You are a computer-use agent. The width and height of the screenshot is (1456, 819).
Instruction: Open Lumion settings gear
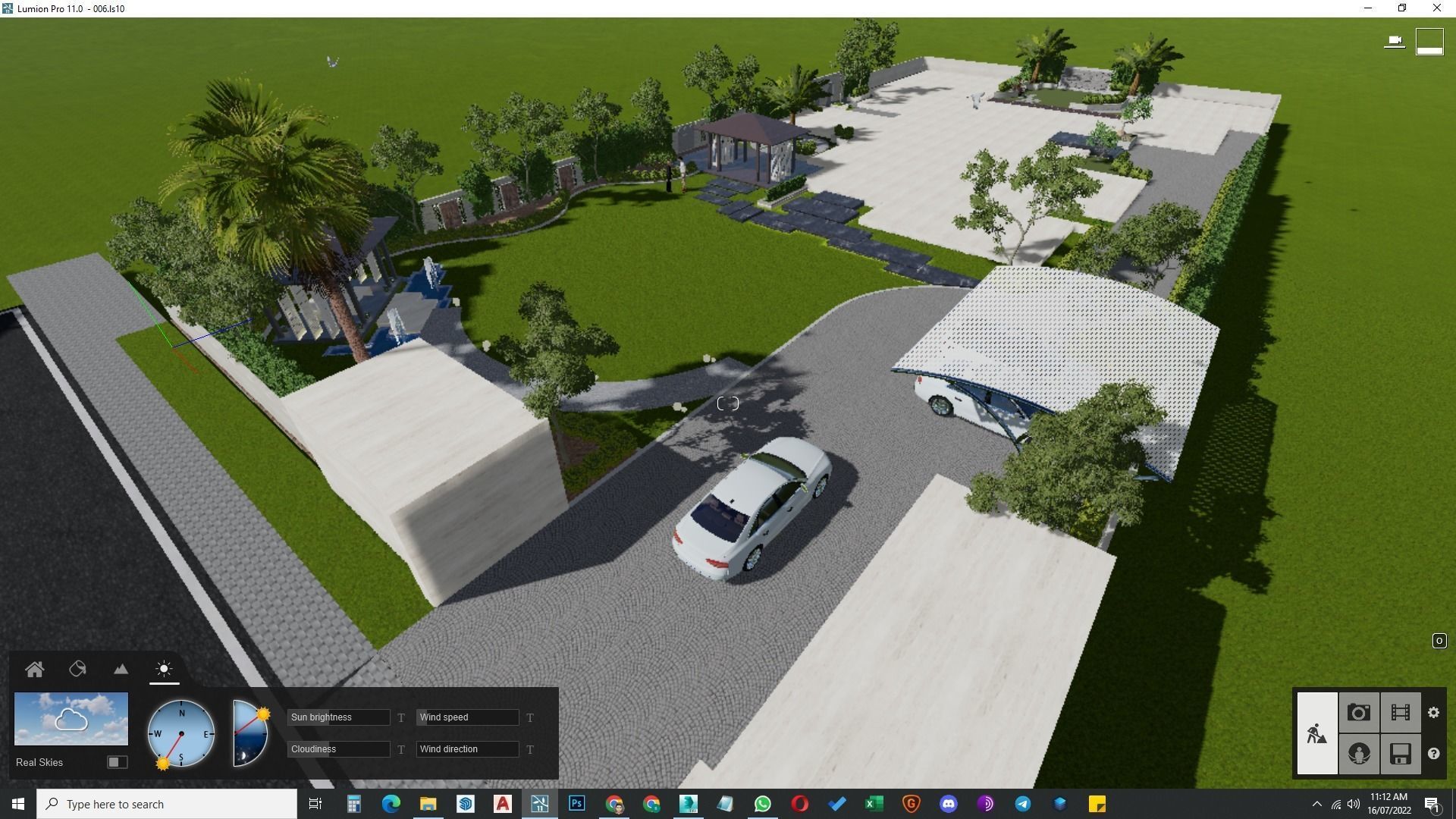(x=1433, y=713)
